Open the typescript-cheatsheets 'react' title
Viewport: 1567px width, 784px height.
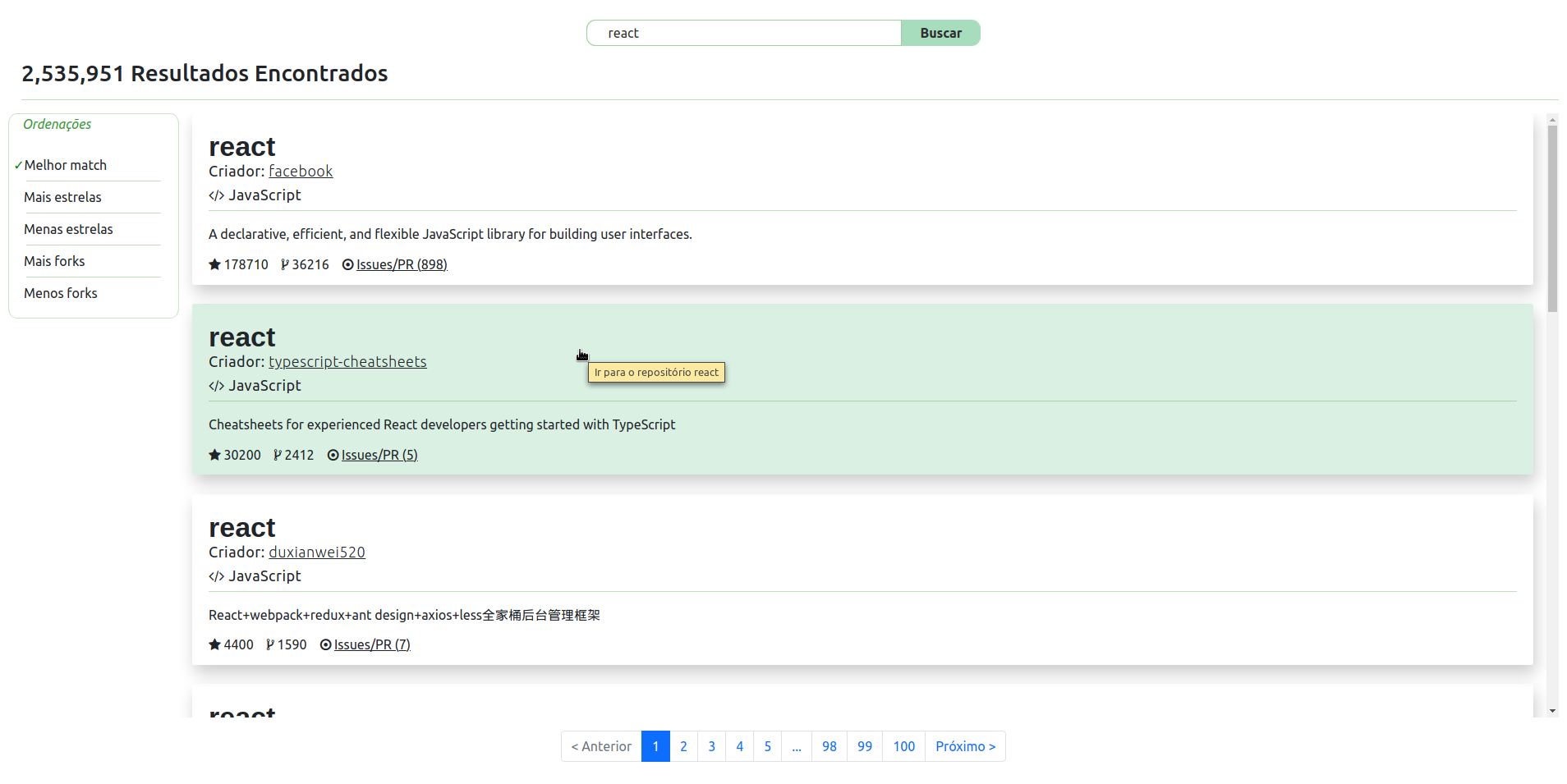[241, 337]
